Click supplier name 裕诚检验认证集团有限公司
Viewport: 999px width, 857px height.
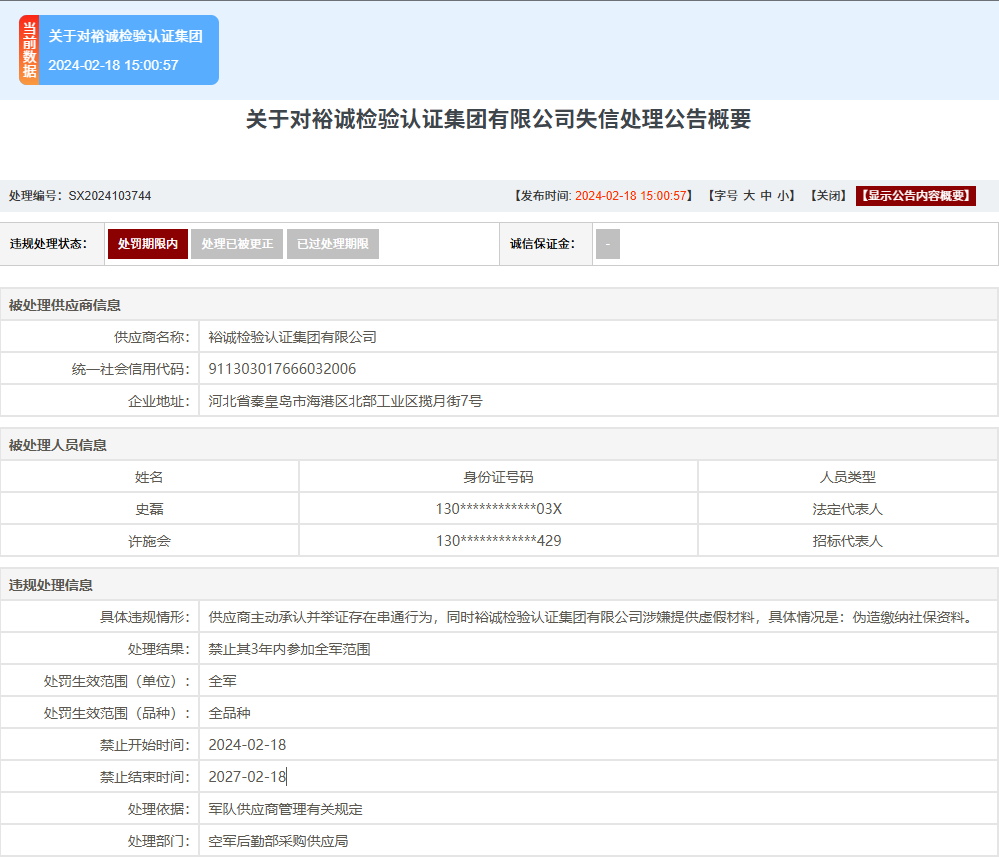tap(292, 337)
